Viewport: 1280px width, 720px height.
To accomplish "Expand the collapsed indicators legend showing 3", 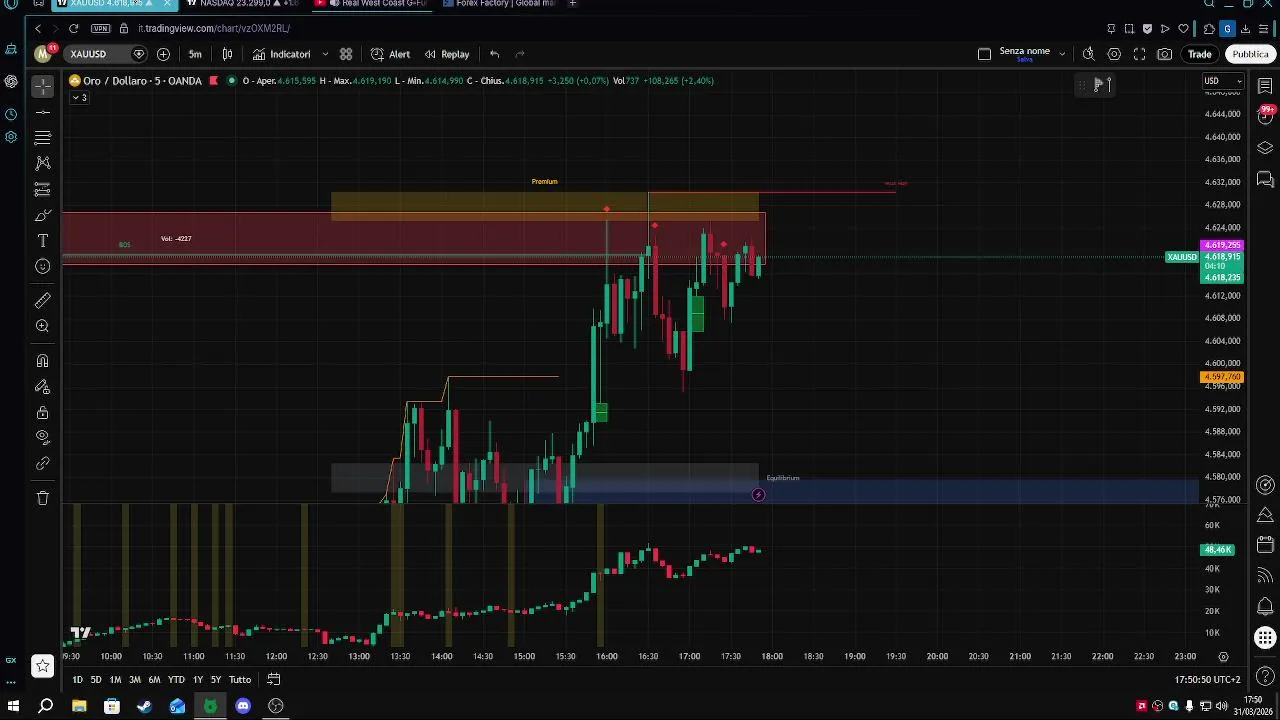I will coord(79,97).
